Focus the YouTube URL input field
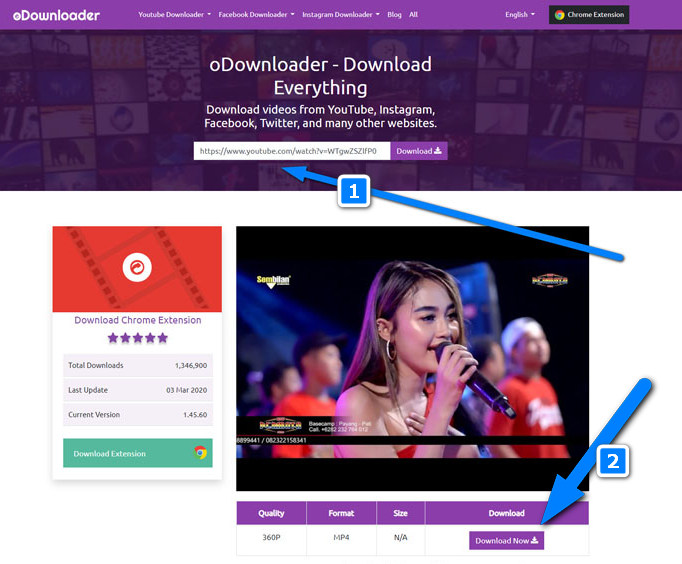The image size is (682, 564). tap(292, 151)
